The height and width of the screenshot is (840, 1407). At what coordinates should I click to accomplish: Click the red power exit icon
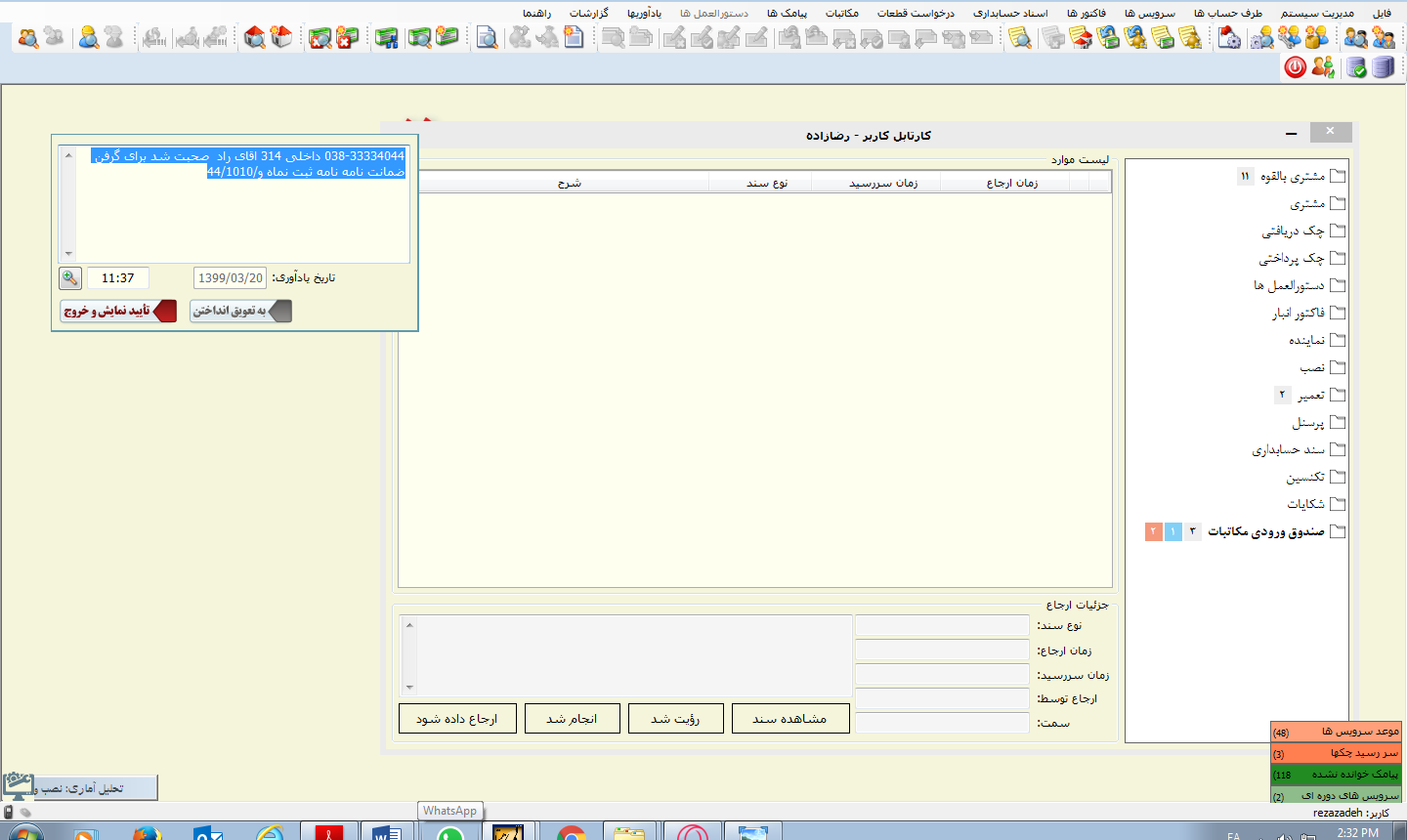tap(1296, 67)
